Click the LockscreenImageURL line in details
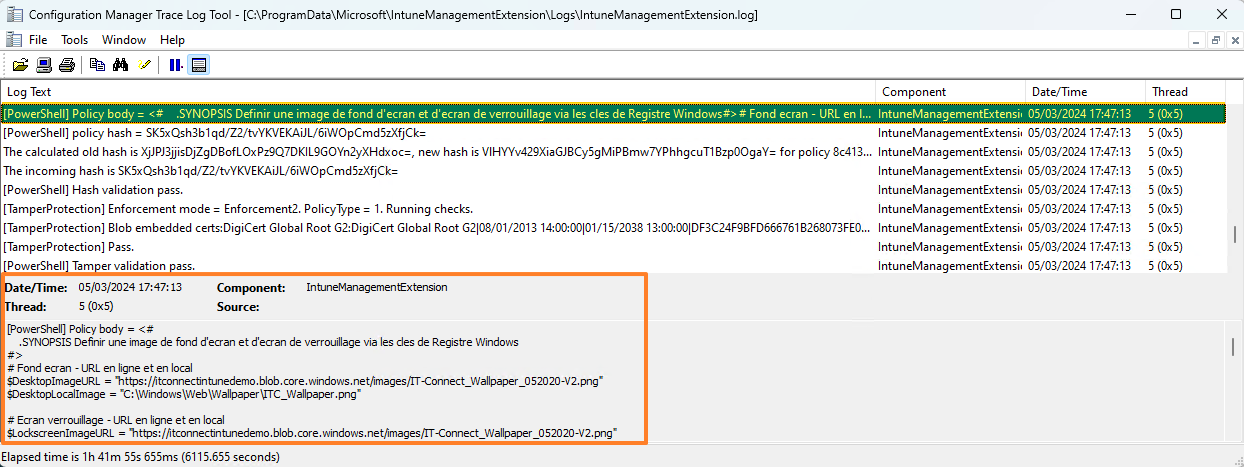 pyautogui.click(x=311, y=433)
